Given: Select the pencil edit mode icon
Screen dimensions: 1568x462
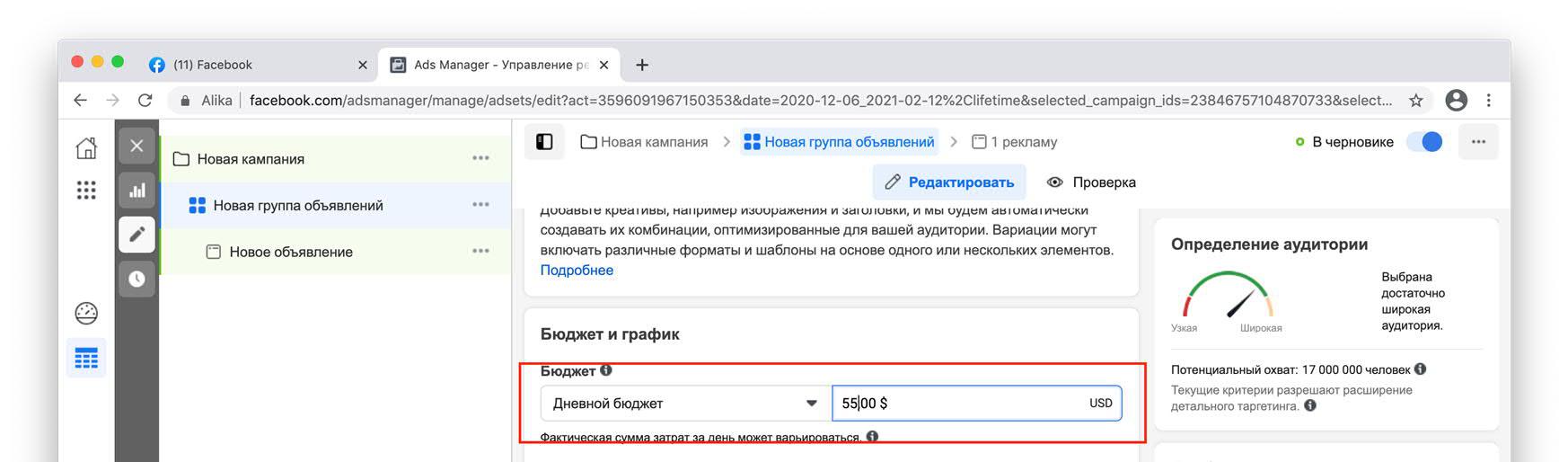Looking at the screenshot, I should [137, 235].
